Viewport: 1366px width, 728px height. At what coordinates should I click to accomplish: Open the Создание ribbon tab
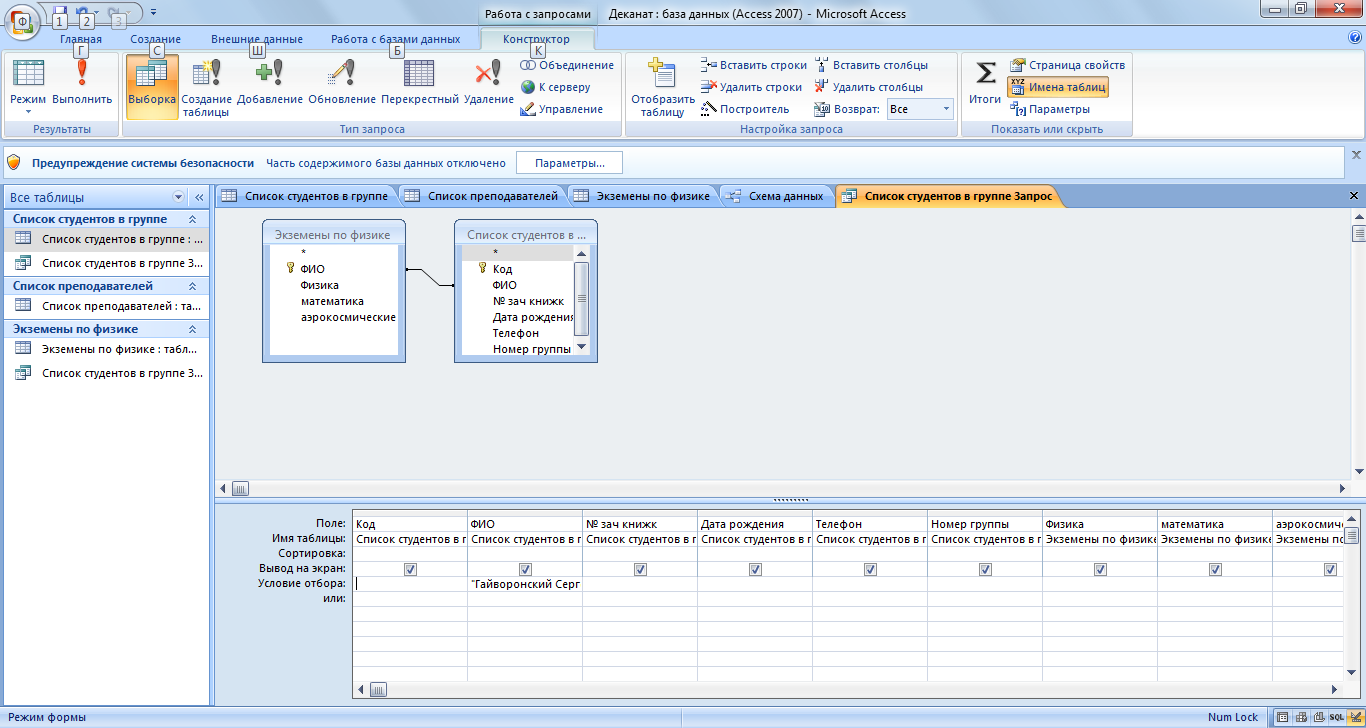(155, 39)
